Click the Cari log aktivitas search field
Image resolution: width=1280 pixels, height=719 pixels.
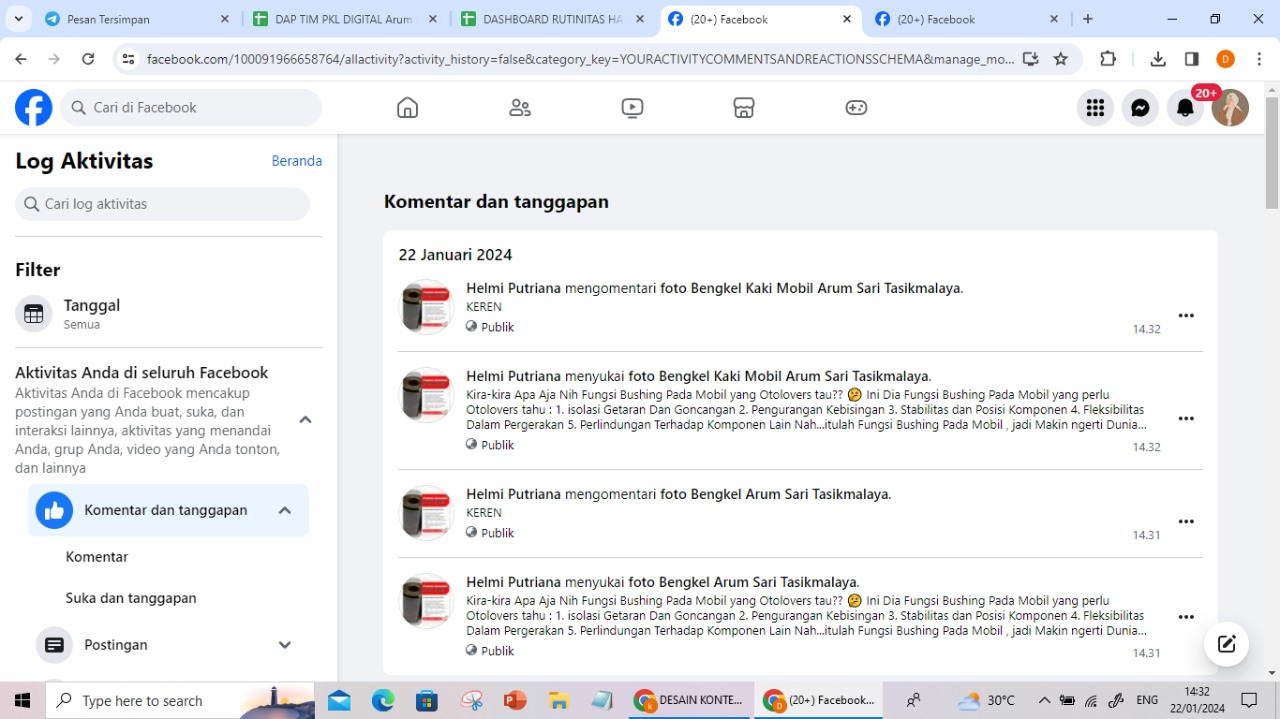163,204
